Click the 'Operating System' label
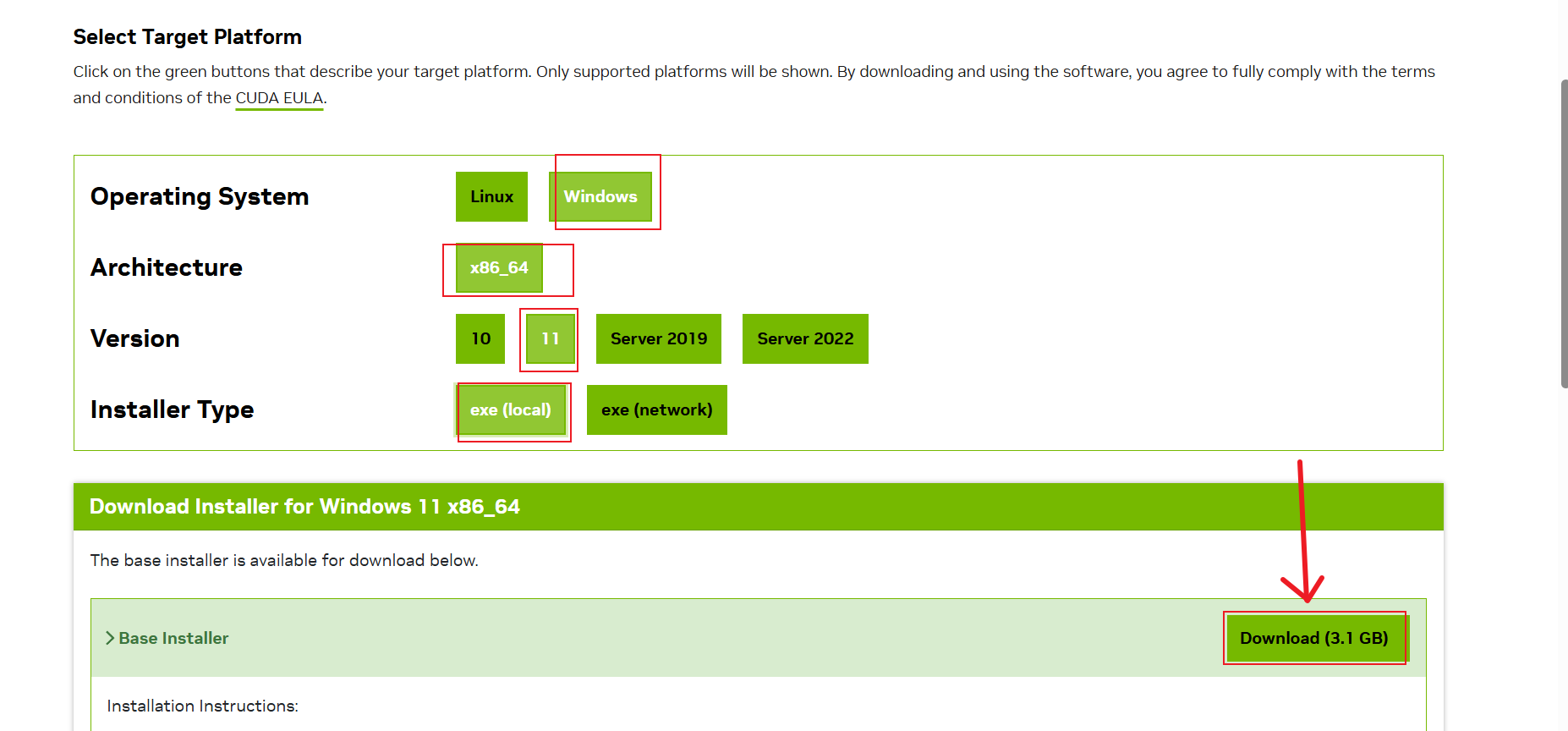The height and width of the screenshot is (731, 1568). click(x=200, y=196)
